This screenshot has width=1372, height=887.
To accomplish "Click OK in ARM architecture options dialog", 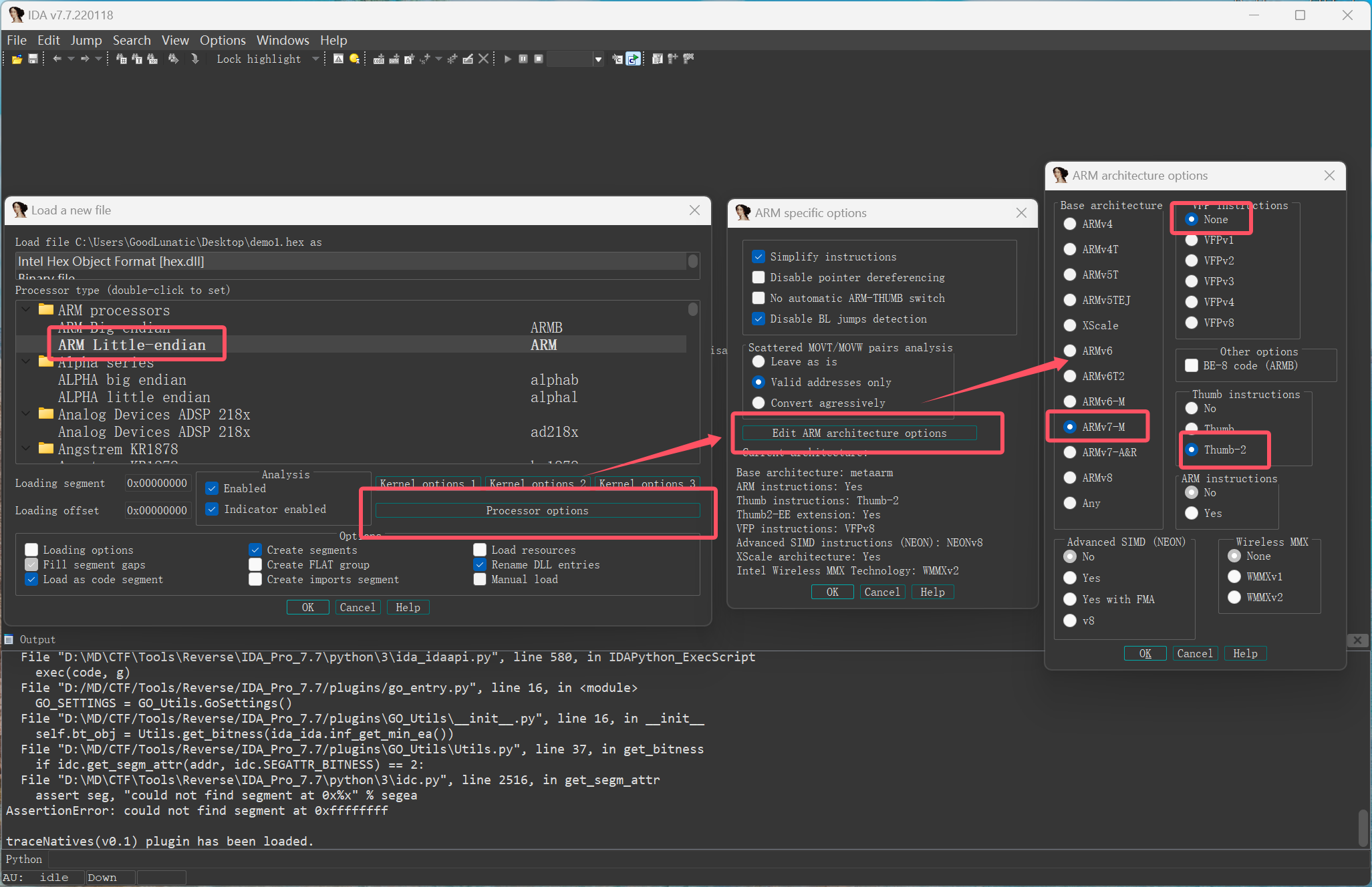I will 1145,653.
